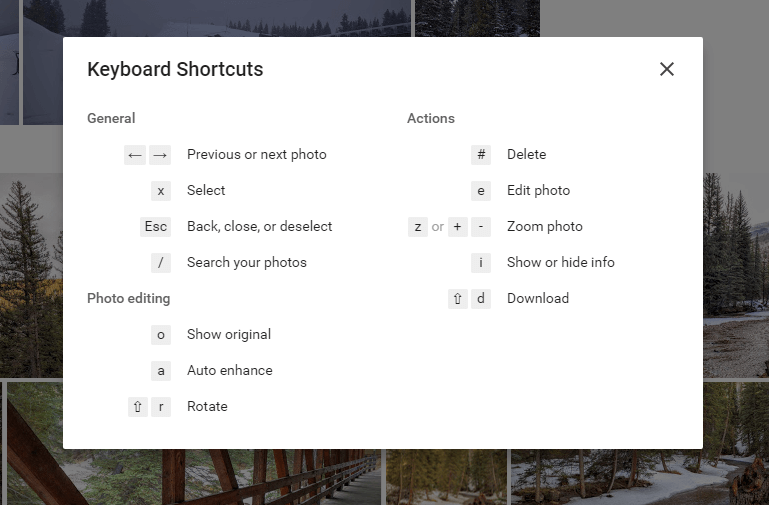This screenshot has width=769, height=505.
Task: Click the Esc key badge
Action: tap(155, 227)
